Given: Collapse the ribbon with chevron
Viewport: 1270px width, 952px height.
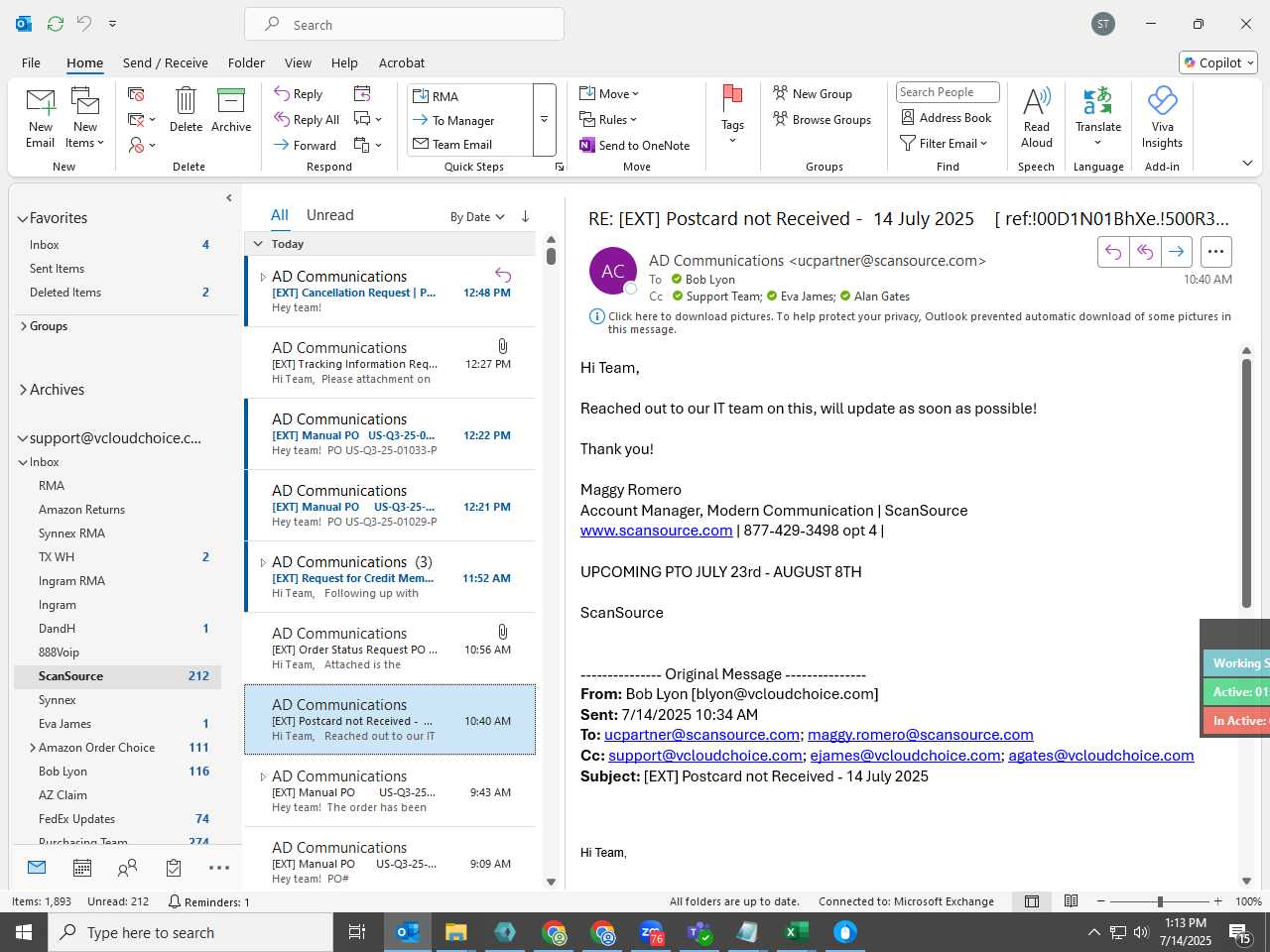Looking at the screenshot, I should 1247,163.
